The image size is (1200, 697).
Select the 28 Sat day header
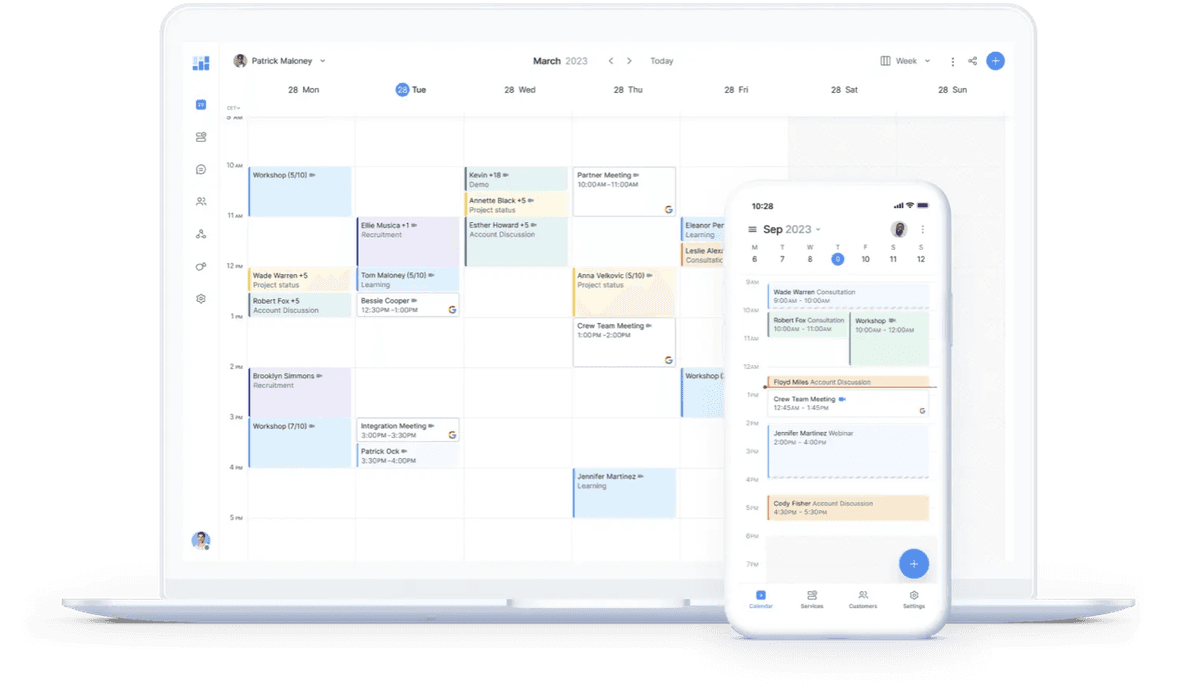click(x=844, y=90)
